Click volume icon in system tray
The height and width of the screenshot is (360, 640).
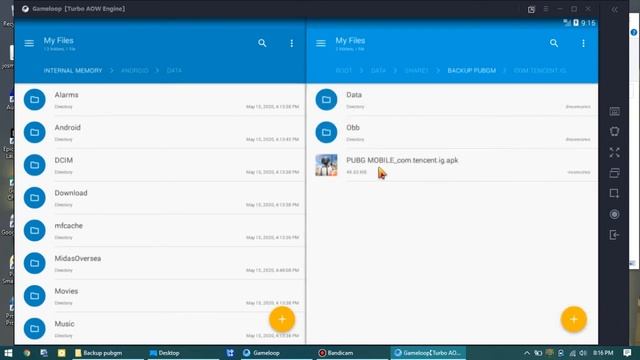pyautogui.click(x=583, y=353)
